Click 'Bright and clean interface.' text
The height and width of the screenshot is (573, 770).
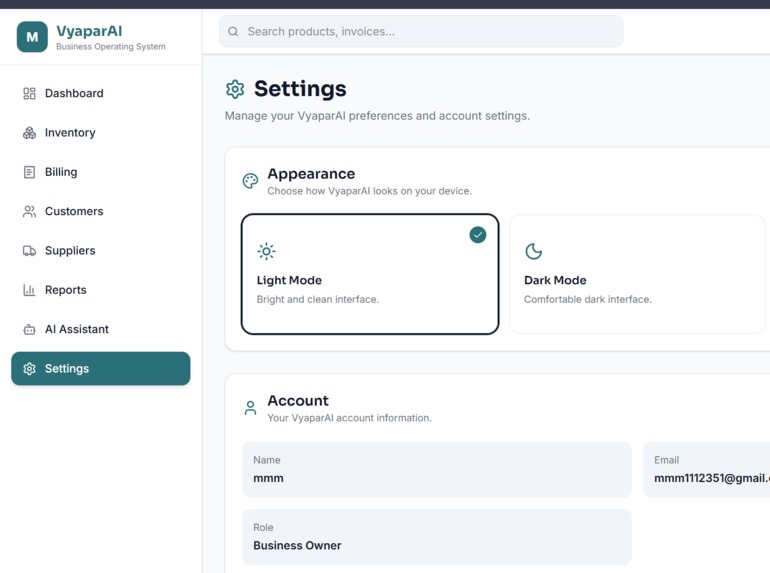(x=318, y=300)
